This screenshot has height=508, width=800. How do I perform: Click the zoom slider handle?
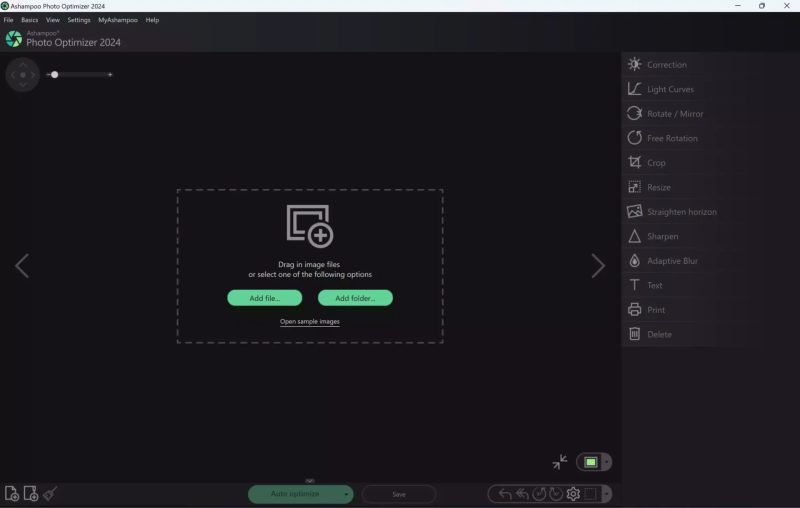coord(55,74)
